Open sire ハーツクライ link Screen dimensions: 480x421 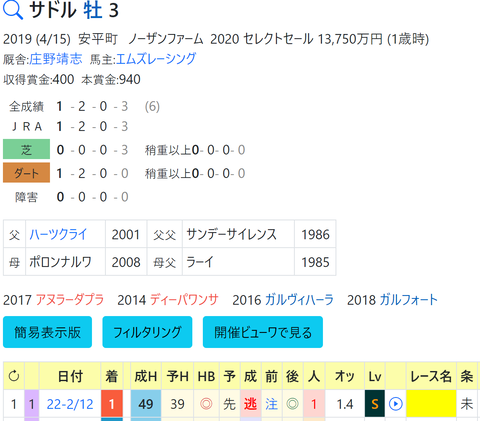coord(58,234)
